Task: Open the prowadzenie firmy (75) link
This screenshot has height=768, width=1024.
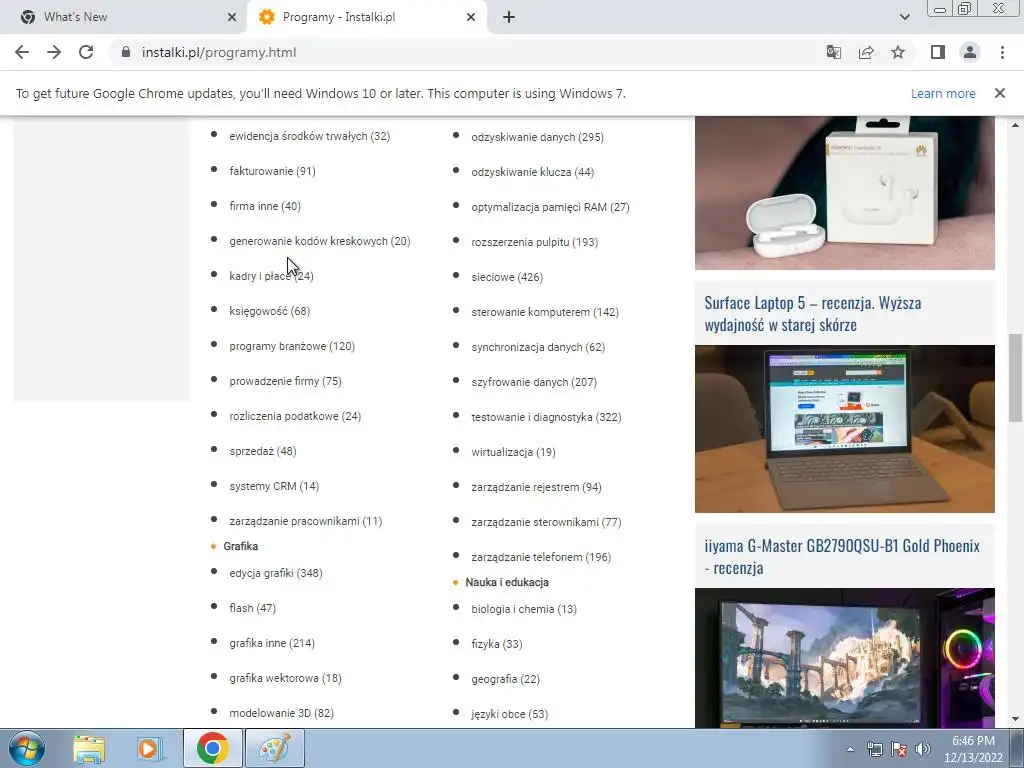Action: (285, 381)
